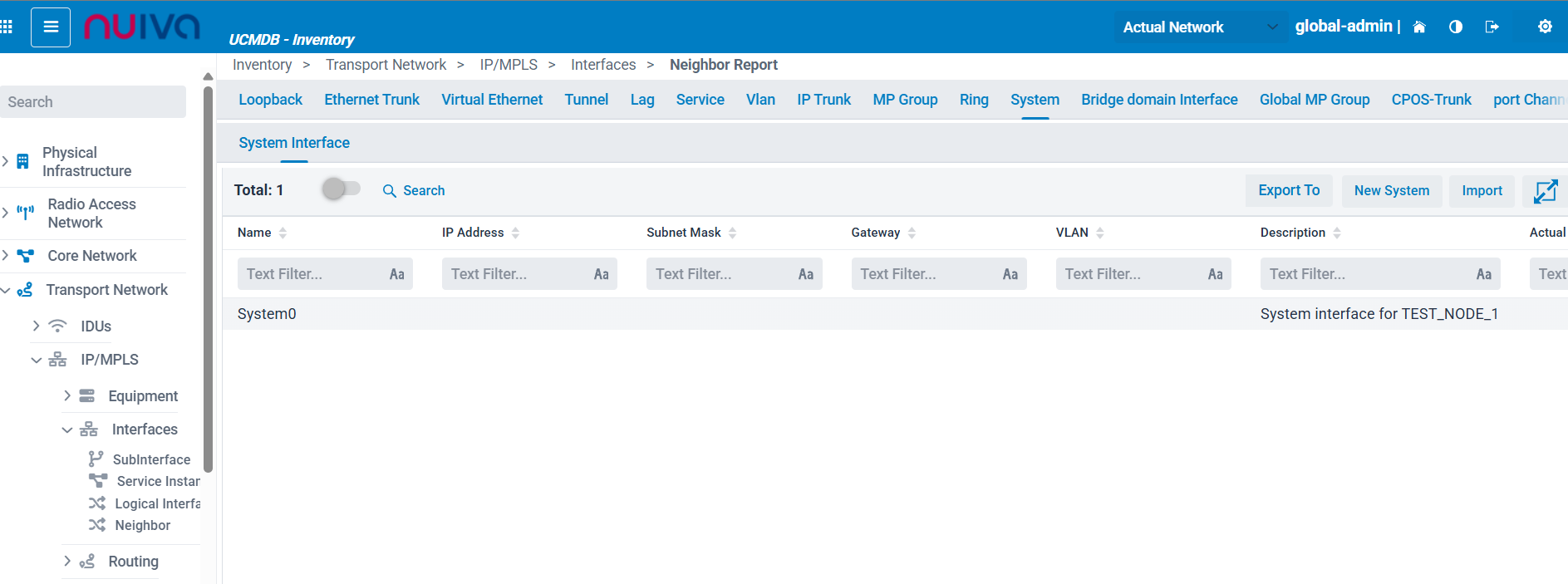1568x584 pixels.
Task: Open settings gear icon
Action: click(x=1545, y=27)
